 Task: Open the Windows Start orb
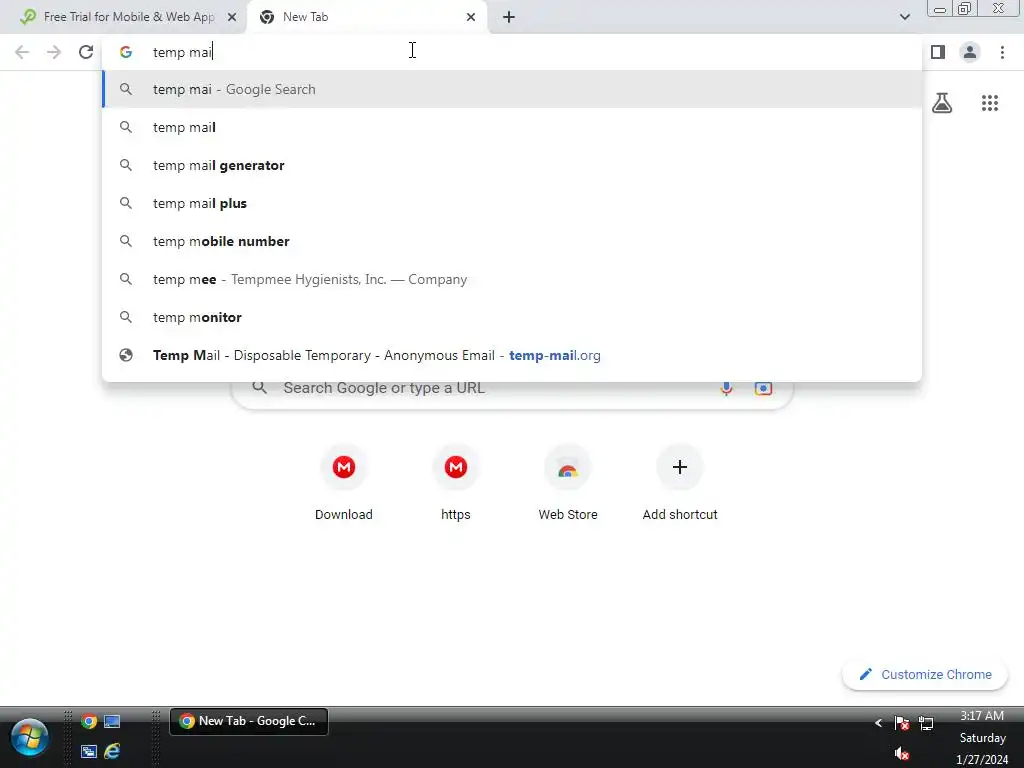(29, 737)
